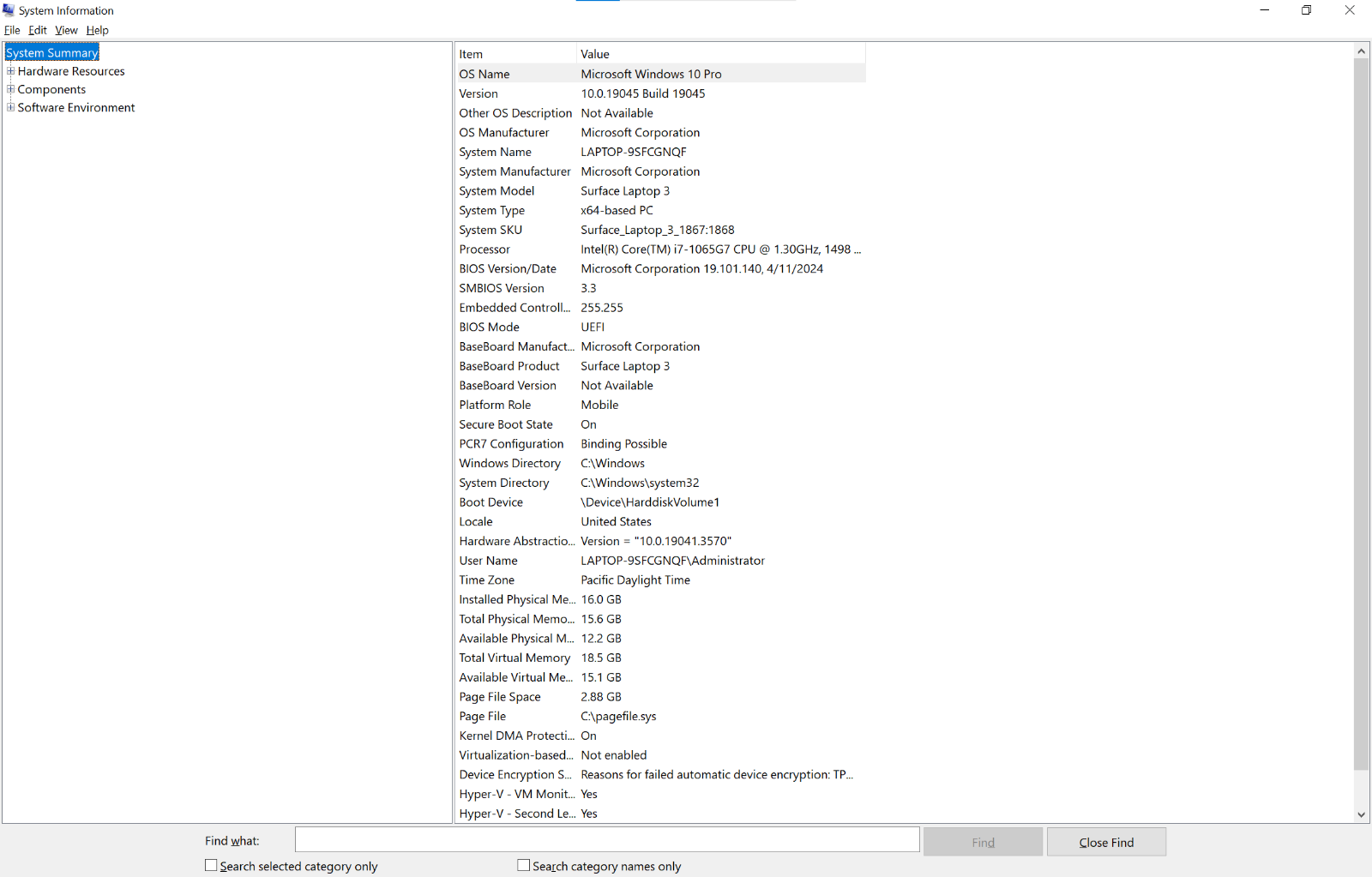Open the Edit menu
1372x877 pixels.
pyautogui.click(x=38, y=30)
